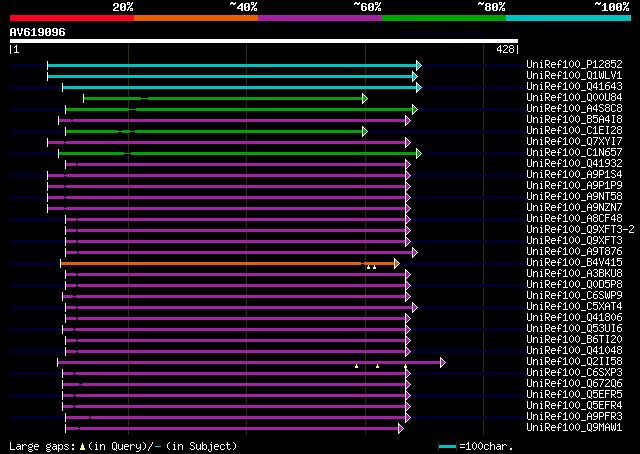Image resolution: width=640 pixels, height=454 pixels.
Task: Click the green alignment bar for UniRef100_Q00U84
Action: 223,98
